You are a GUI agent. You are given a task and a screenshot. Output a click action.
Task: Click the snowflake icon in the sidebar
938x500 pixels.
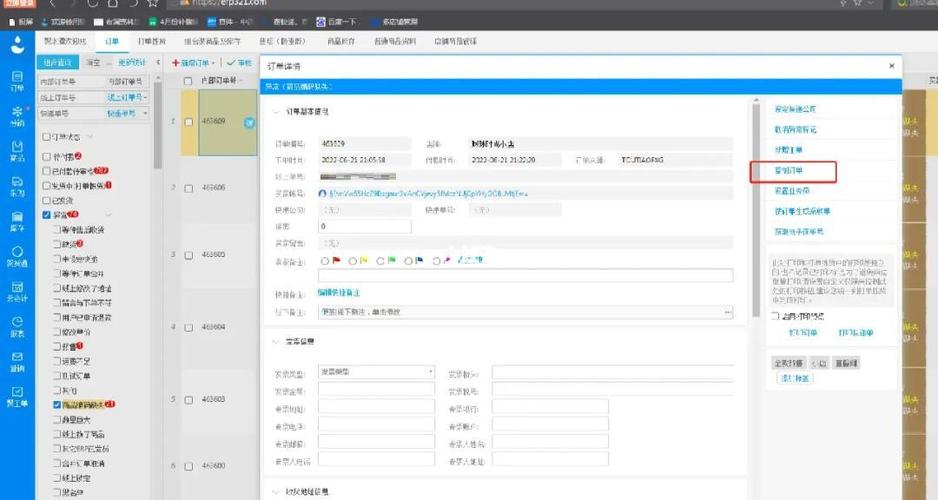(17, 115)
